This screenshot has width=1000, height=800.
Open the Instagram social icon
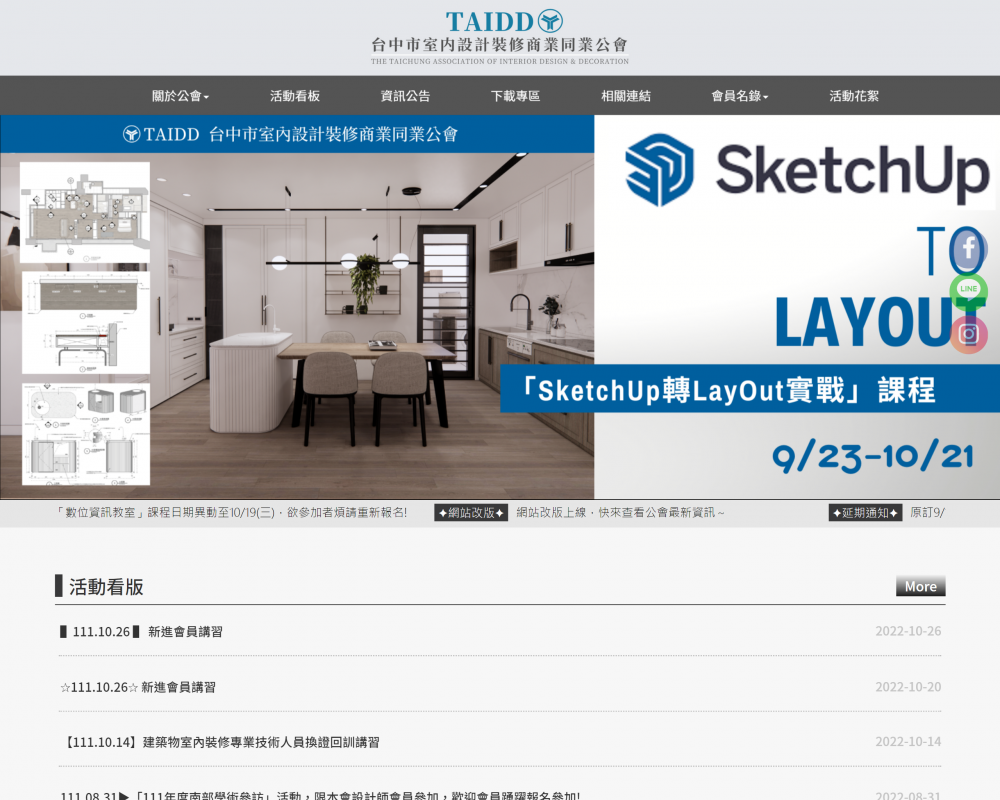(x=968, y=334)
